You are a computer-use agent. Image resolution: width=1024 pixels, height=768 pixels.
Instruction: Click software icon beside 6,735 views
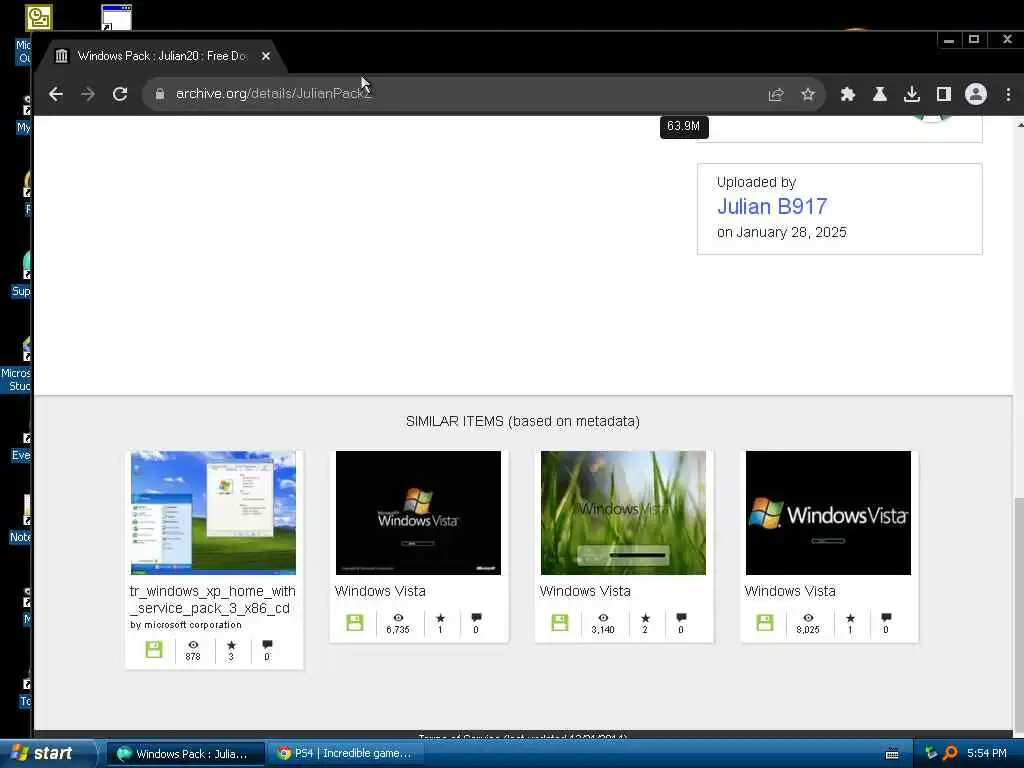click(x=355, y=622)
